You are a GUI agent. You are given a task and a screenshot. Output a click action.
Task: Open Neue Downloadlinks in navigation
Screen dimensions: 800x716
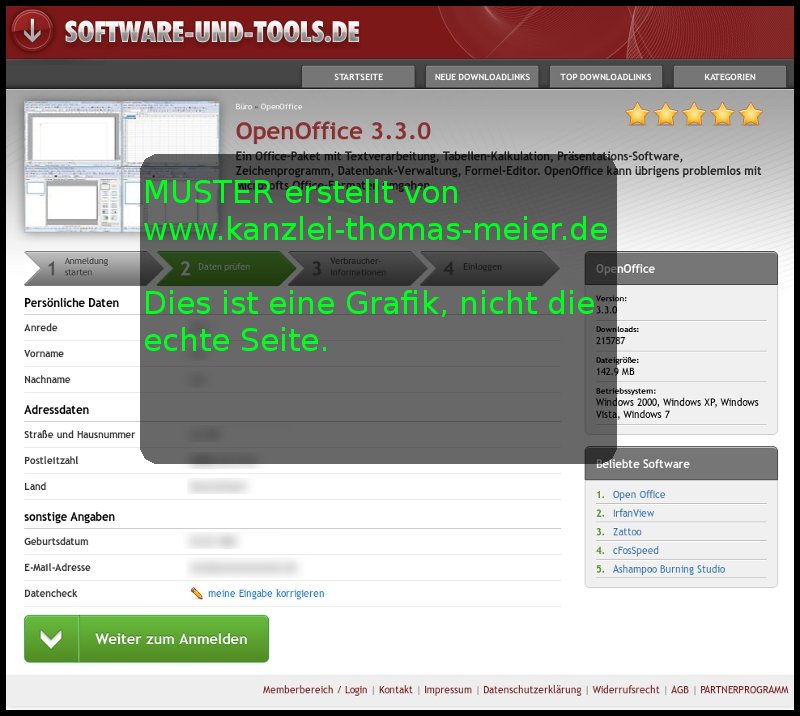482,77
